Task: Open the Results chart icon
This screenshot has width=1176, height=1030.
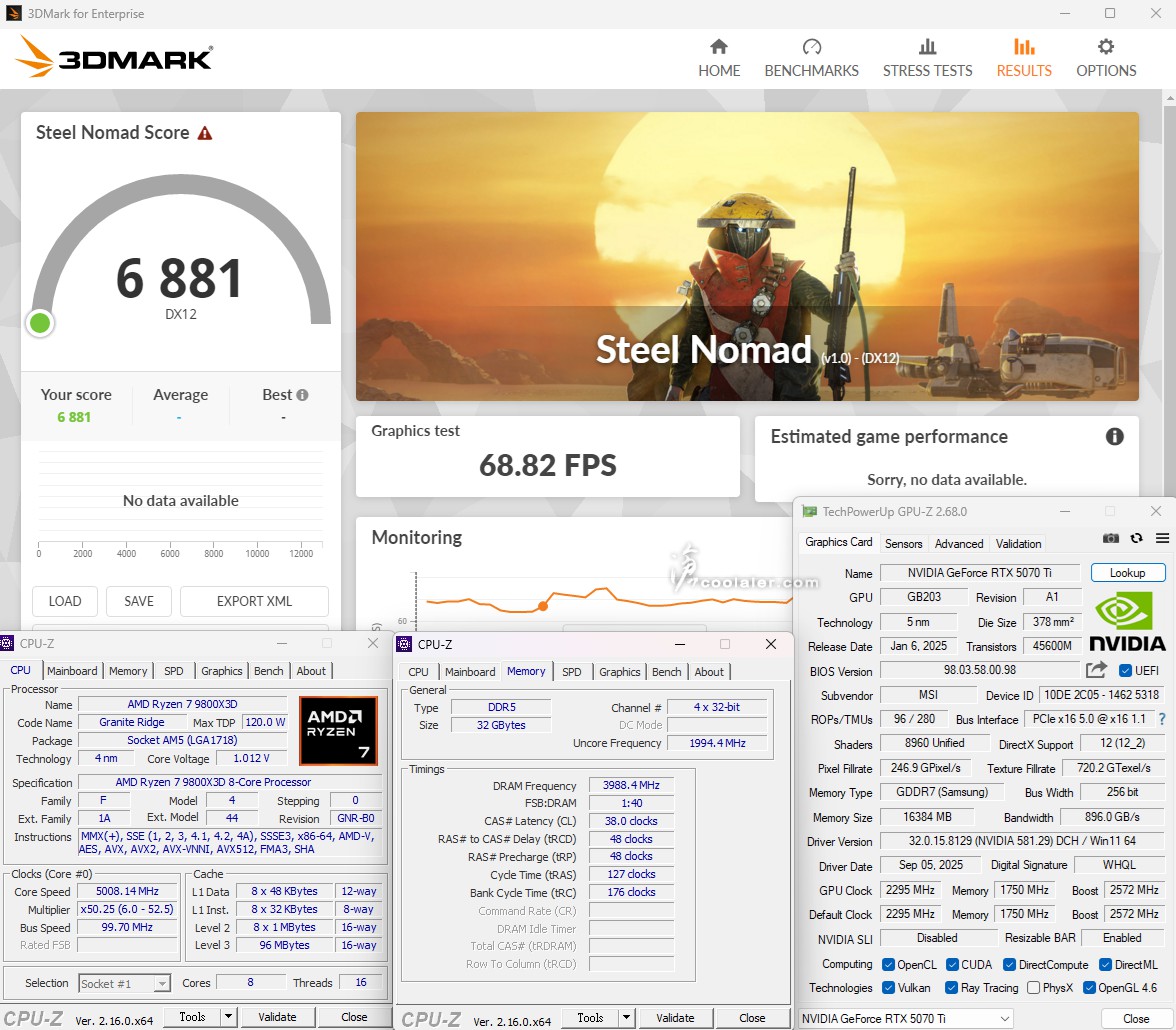Action: (1024, 47)
